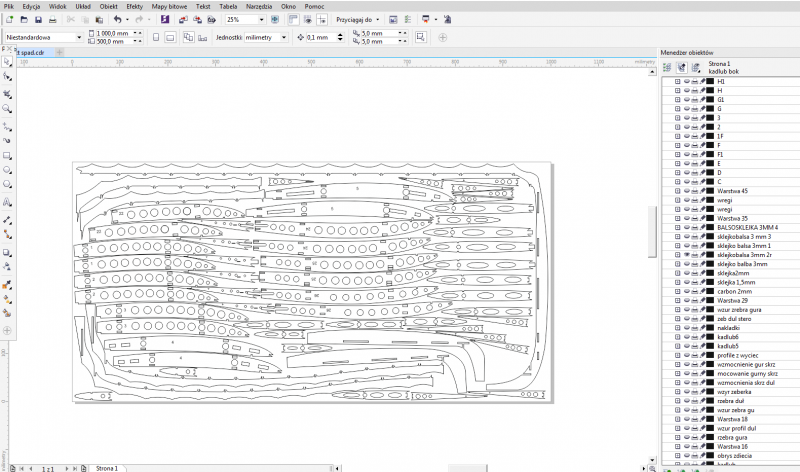Create a new document with toolbar icon
The width and height of the screenshot is (800, 472).
click(x=9, y=19)
